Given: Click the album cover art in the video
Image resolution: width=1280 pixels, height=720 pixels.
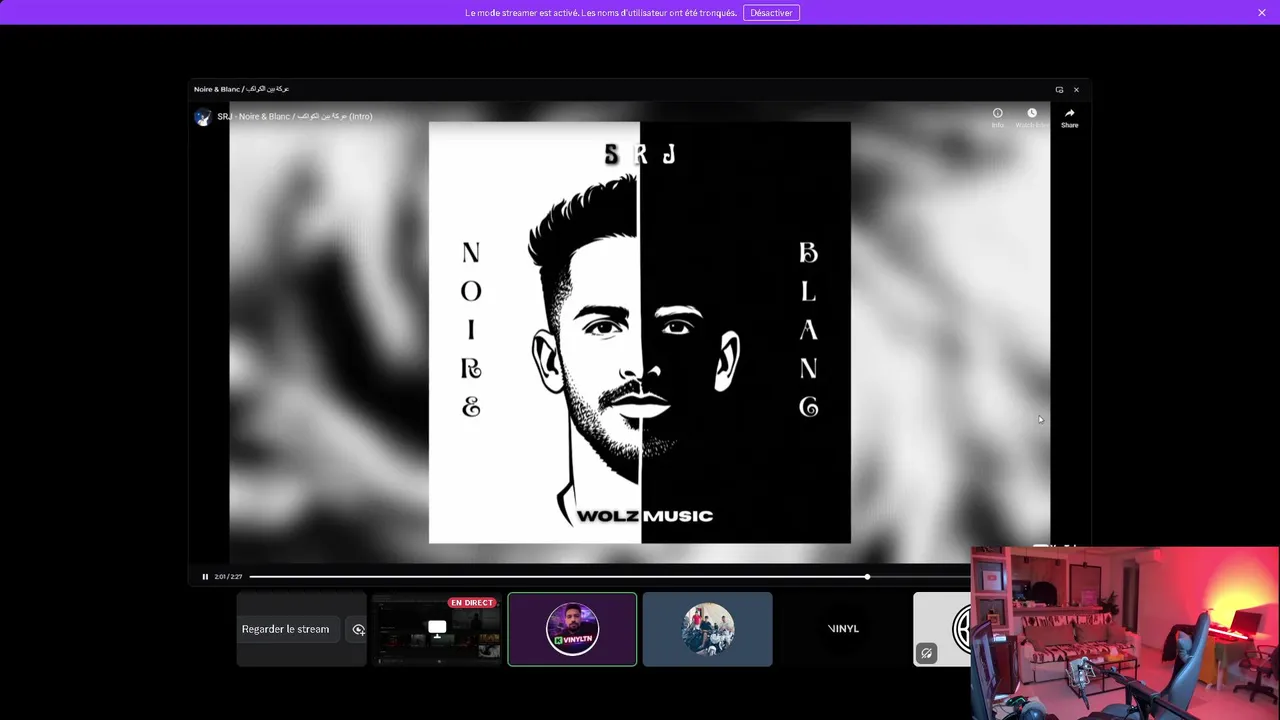Looking at the screenshot, I should (640, 332).
